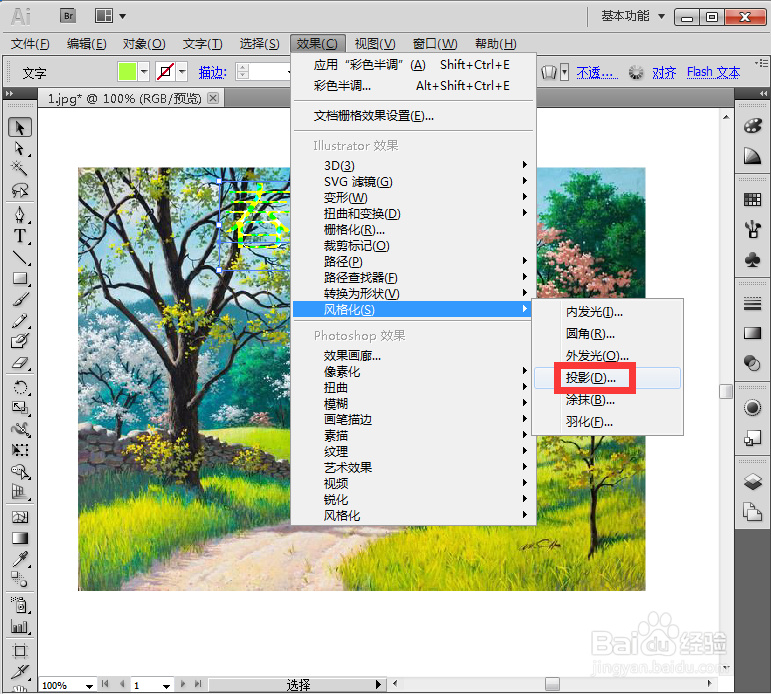This screenshot has height=694, width=771.
Task: Click the stroke weight stepper arrows
Action: [242, 72]
